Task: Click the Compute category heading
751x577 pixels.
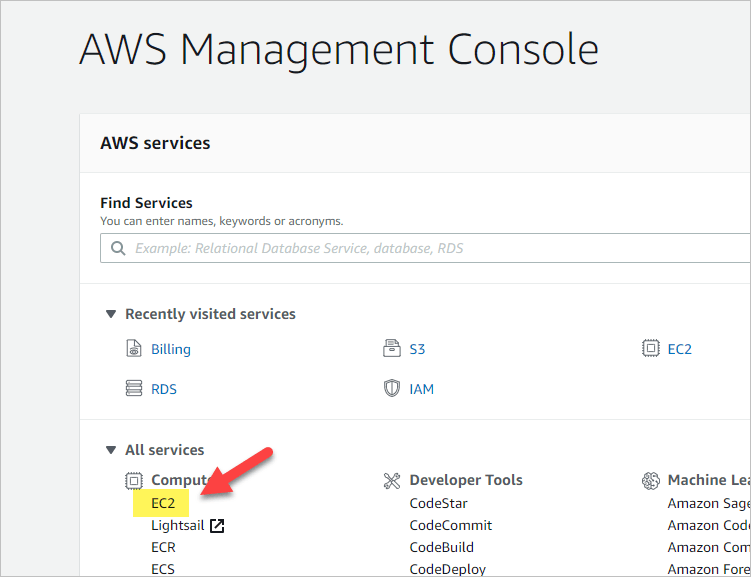Action: 182,480
